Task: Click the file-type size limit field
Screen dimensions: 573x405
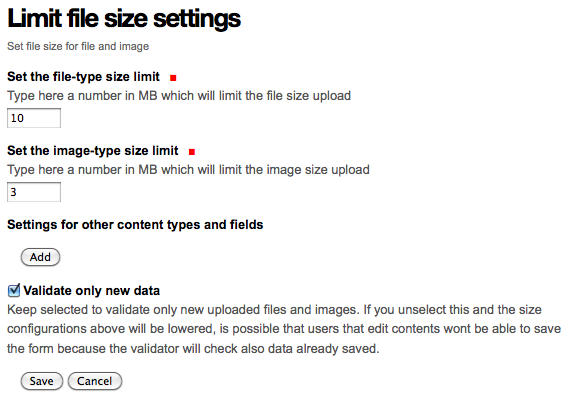Action: (34, 118)
